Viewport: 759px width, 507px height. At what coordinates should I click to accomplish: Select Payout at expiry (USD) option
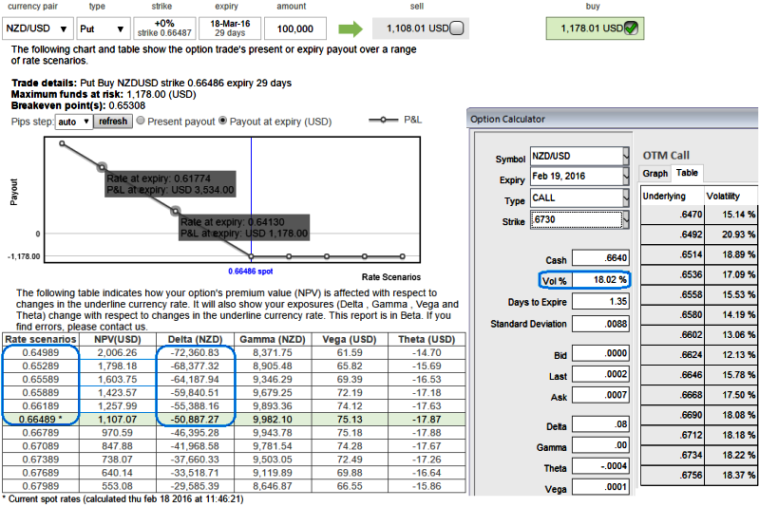[x=223, y=121]
